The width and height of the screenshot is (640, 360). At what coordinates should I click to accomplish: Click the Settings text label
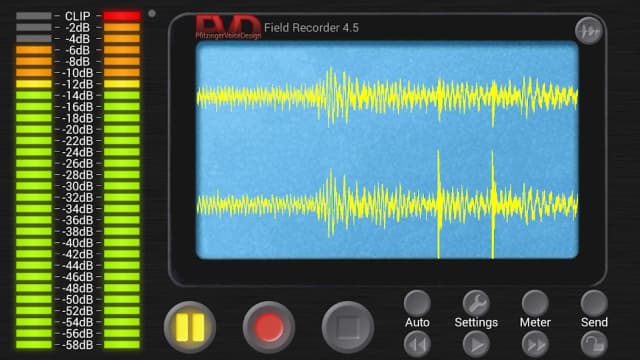[476, 322]
